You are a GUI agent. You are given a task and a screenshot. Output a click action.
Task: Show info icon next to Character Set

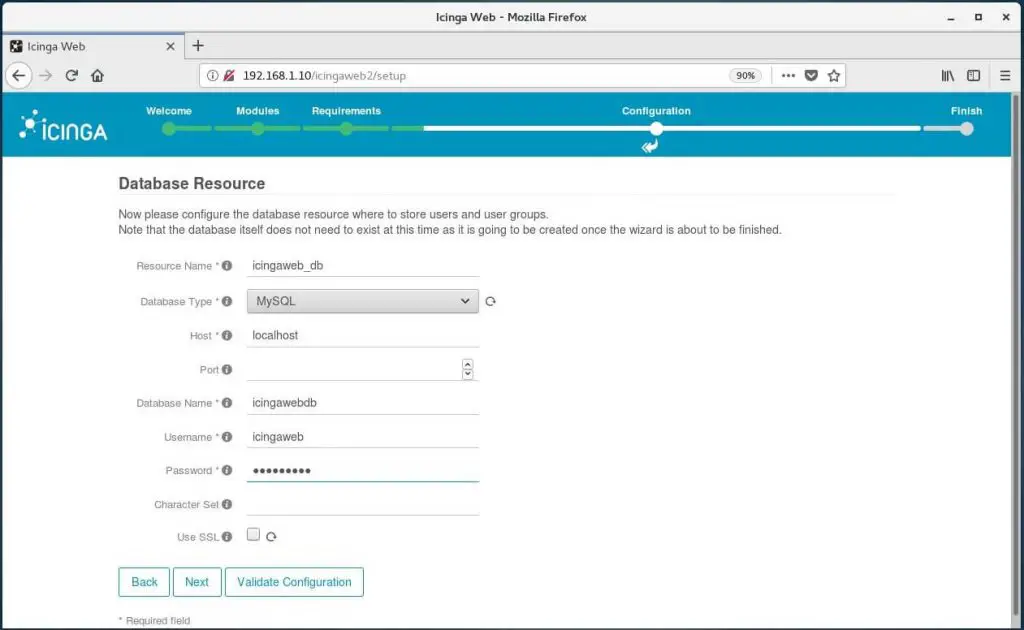point(227,504)
